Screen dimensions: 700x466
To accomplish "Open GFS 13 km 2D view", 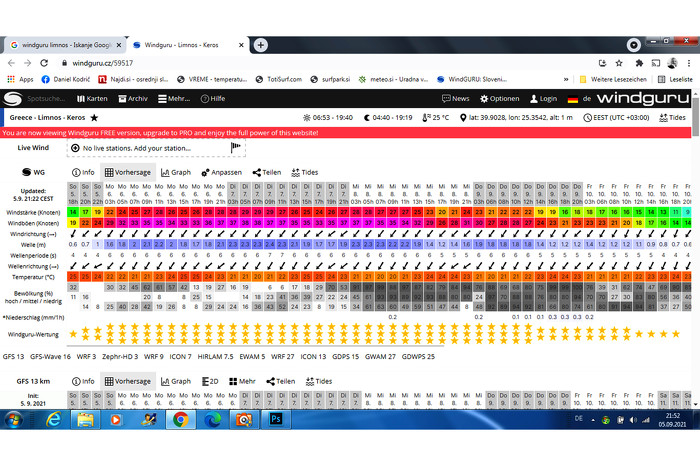I will tap(210, 381).
